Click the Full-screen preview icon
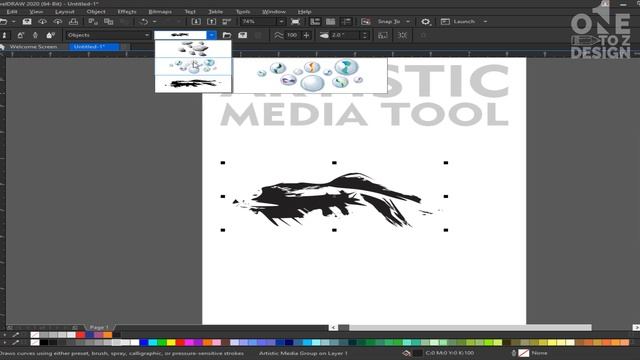The image size is (640, 360). (296, 21)
